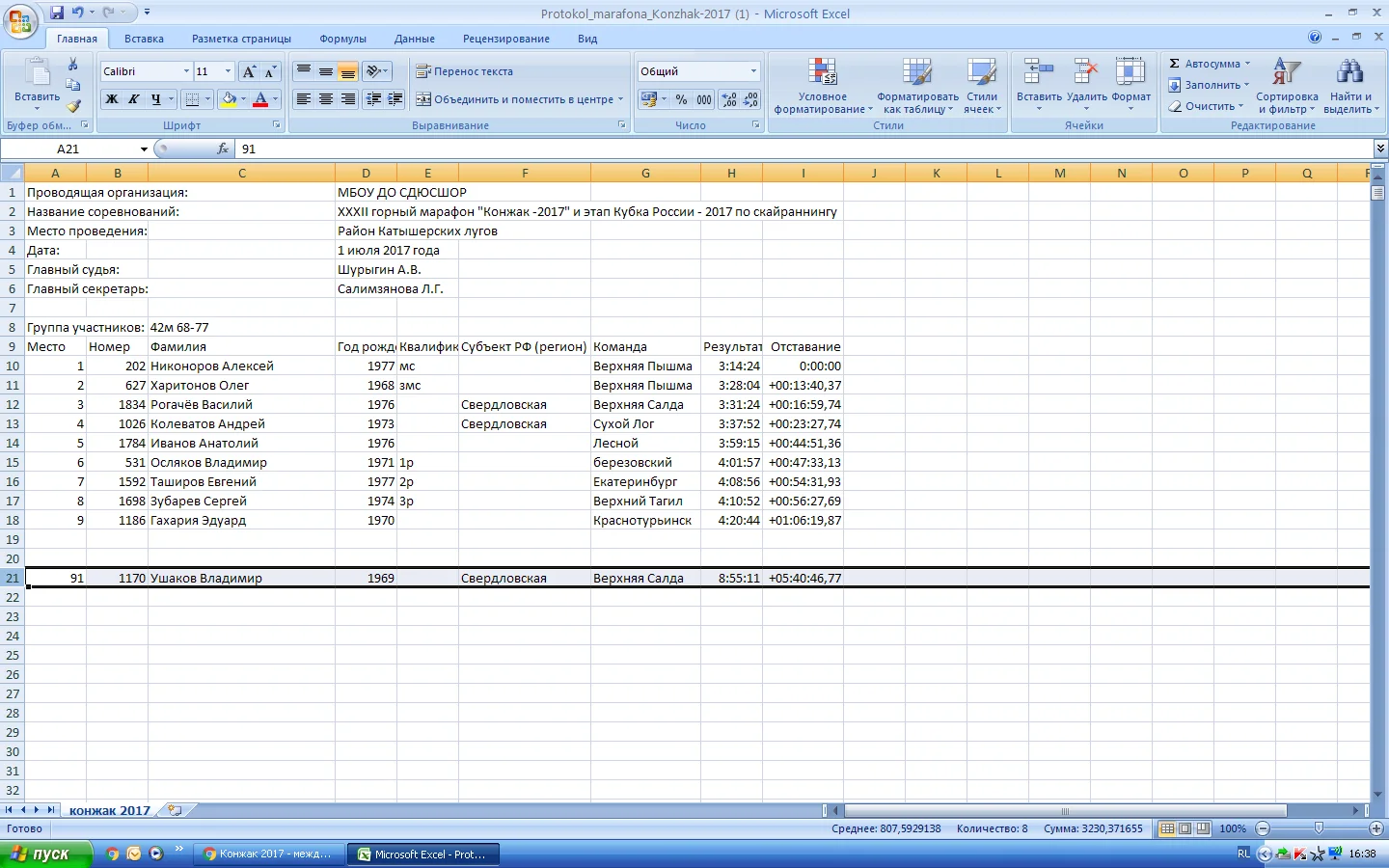Open the Разметка страницы tab
1389x868 pixels.
pos(241,39)
